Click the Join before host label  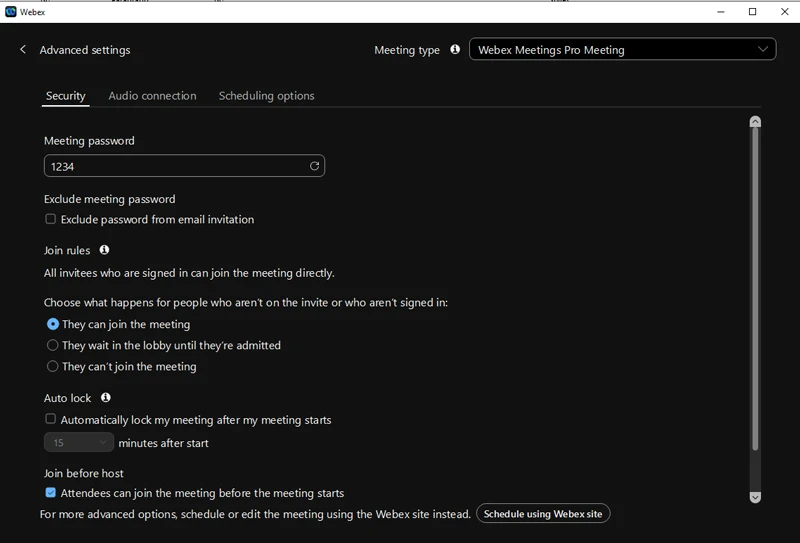coord(84,473)
